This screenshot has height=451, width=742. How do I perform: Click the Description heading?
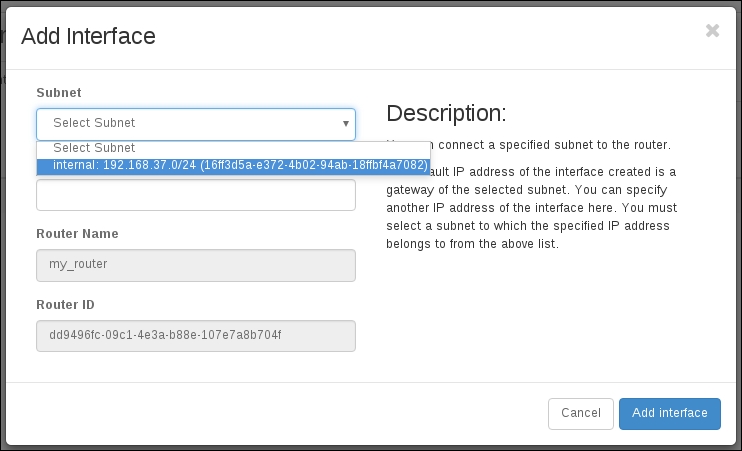pyautogui.click(x=446, y=112)
